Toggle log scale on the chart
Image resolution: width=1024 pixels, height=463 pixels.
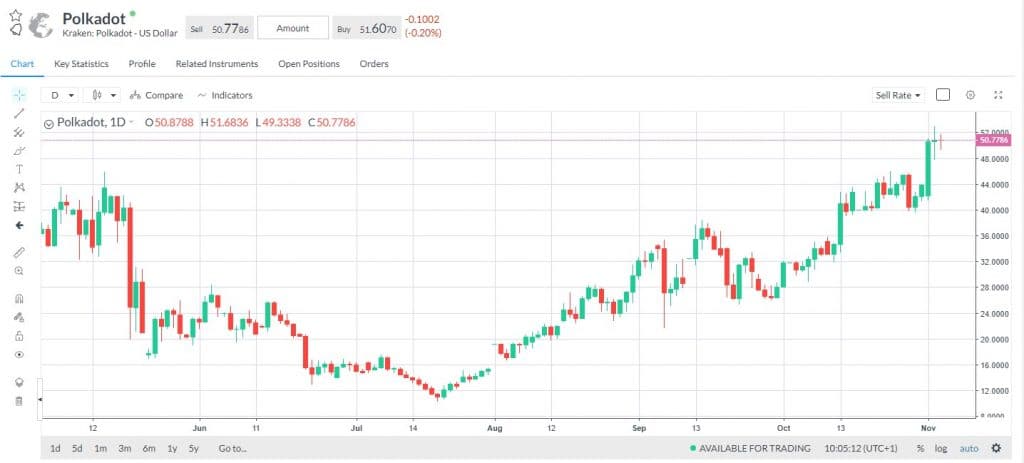(x=940, y=449)
